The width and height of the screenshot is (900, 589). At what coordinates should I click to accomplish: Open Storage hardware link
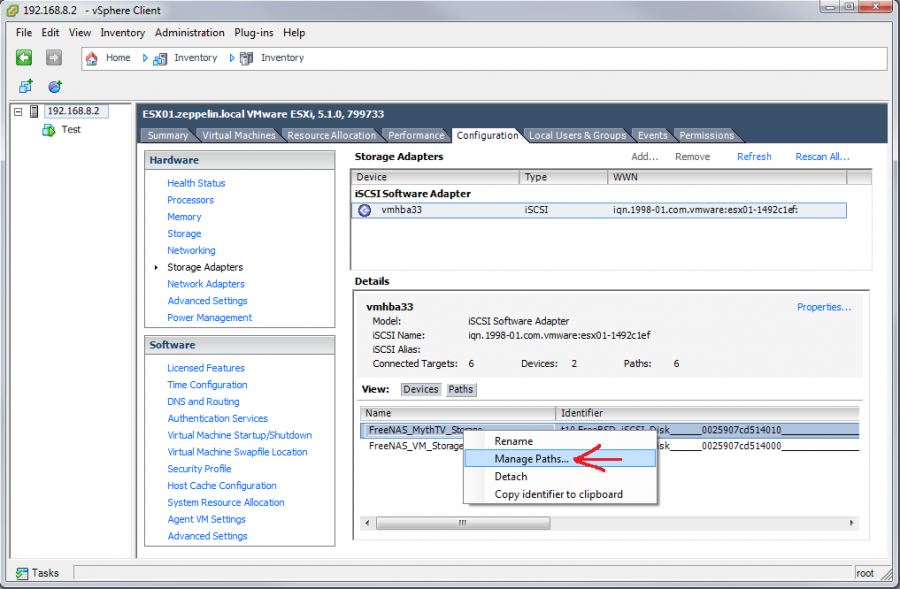(x=184, y=234)
